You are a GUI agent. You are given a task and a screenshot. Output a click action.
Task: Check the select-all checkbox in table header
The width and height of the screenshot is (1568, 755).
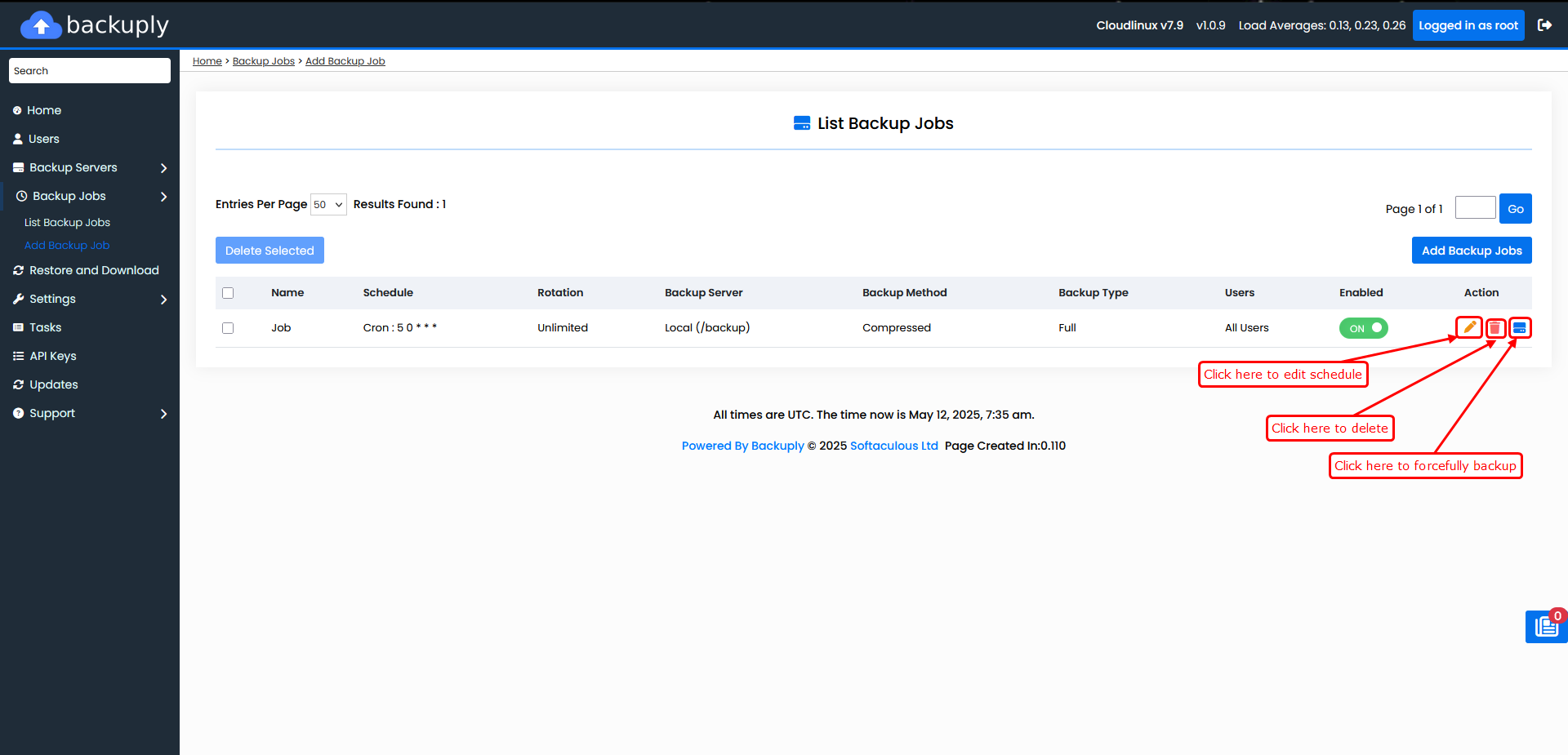pos(228,293)
